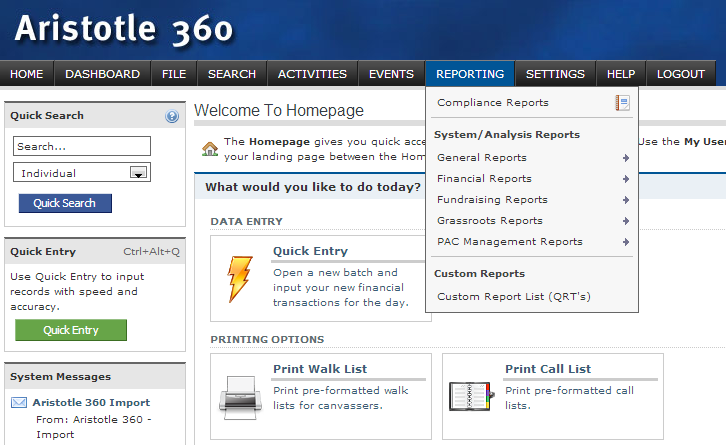Click the Compliance Reports notebook icon
Image resolution: width=726 pixels, height=445 pixels.
[x=622, y=103]
